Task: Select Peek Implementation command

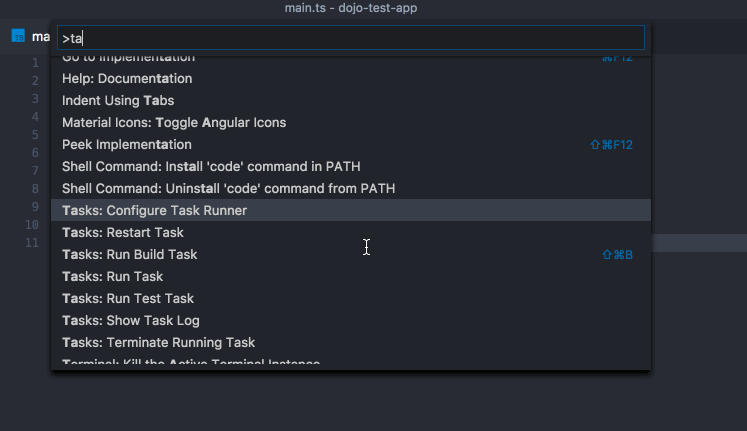Action: tap(351, 144)
